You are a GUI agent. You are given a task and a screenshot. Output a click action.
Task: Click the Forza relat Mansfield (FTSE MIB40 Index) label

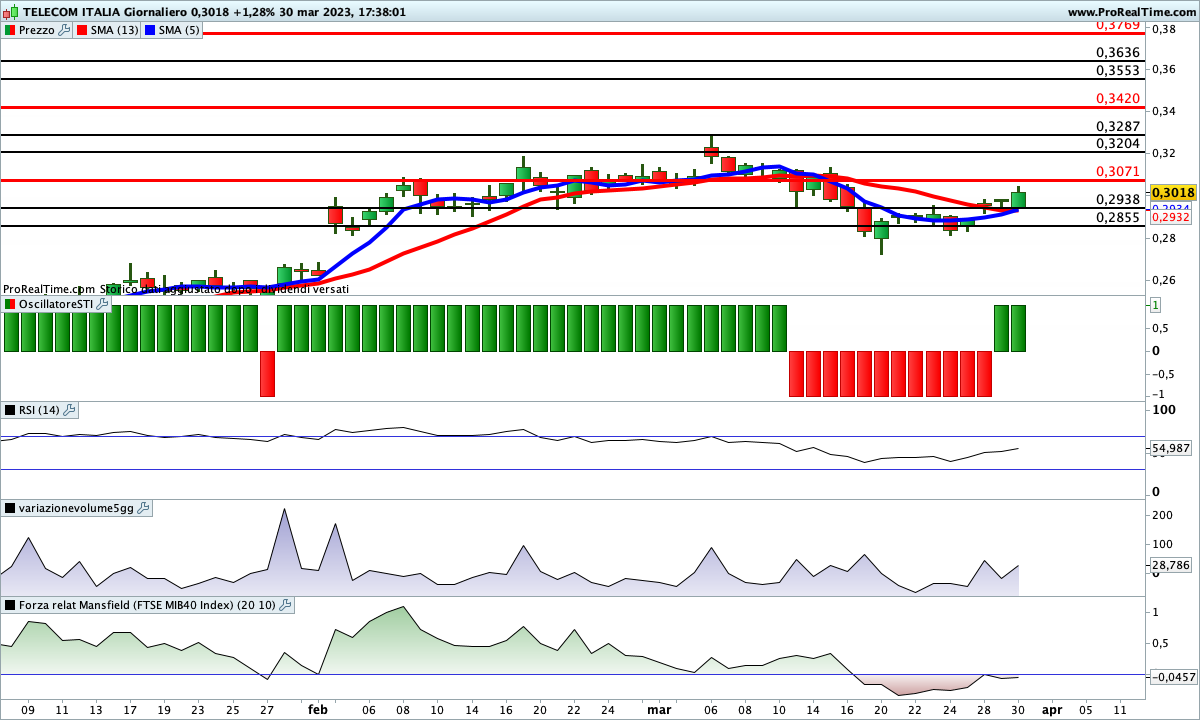point(147,605)
